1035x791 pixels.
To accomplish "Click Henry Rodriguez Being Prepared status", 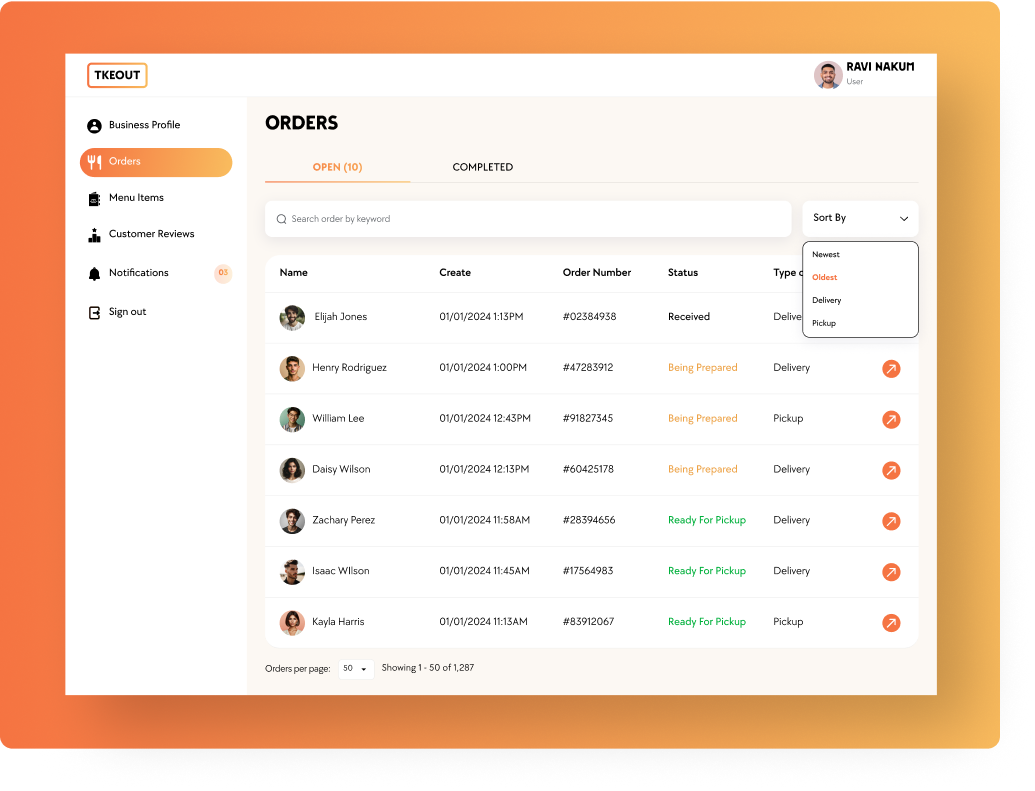I will click(702, 368).
